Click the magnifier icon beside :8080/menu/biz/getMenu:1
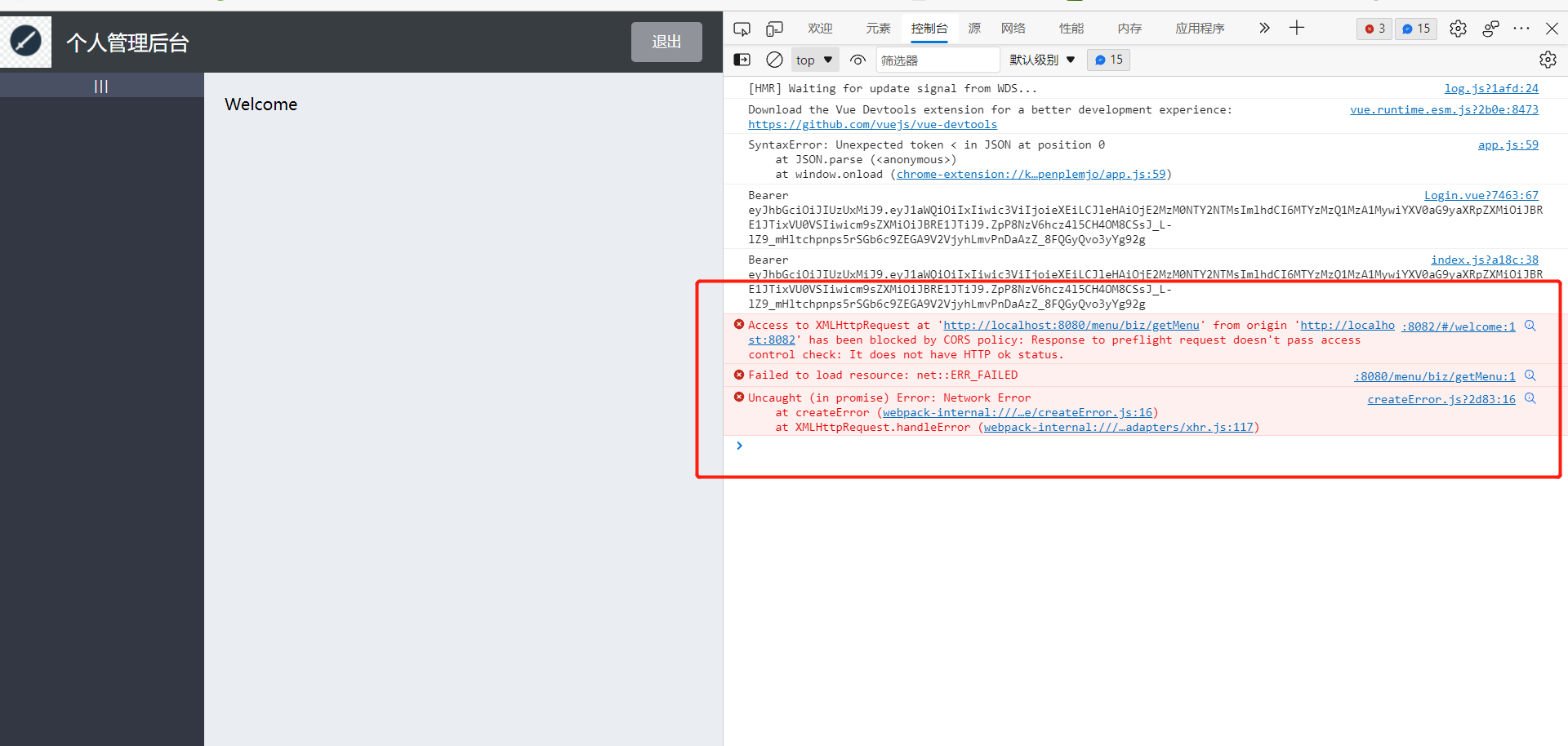 pyautogui.click(x=1530, y=375)
